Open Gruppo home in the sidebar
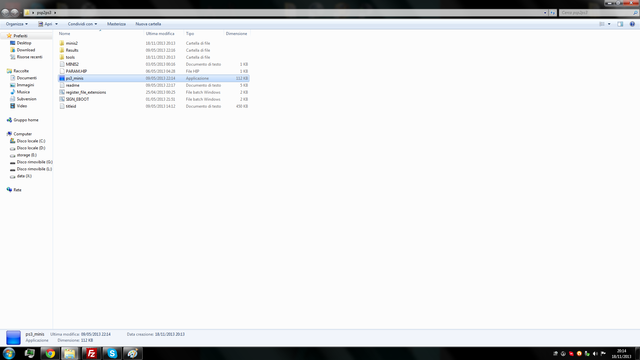Image resolution: width=640 pixels, height=360 pixels. (26, 120)
